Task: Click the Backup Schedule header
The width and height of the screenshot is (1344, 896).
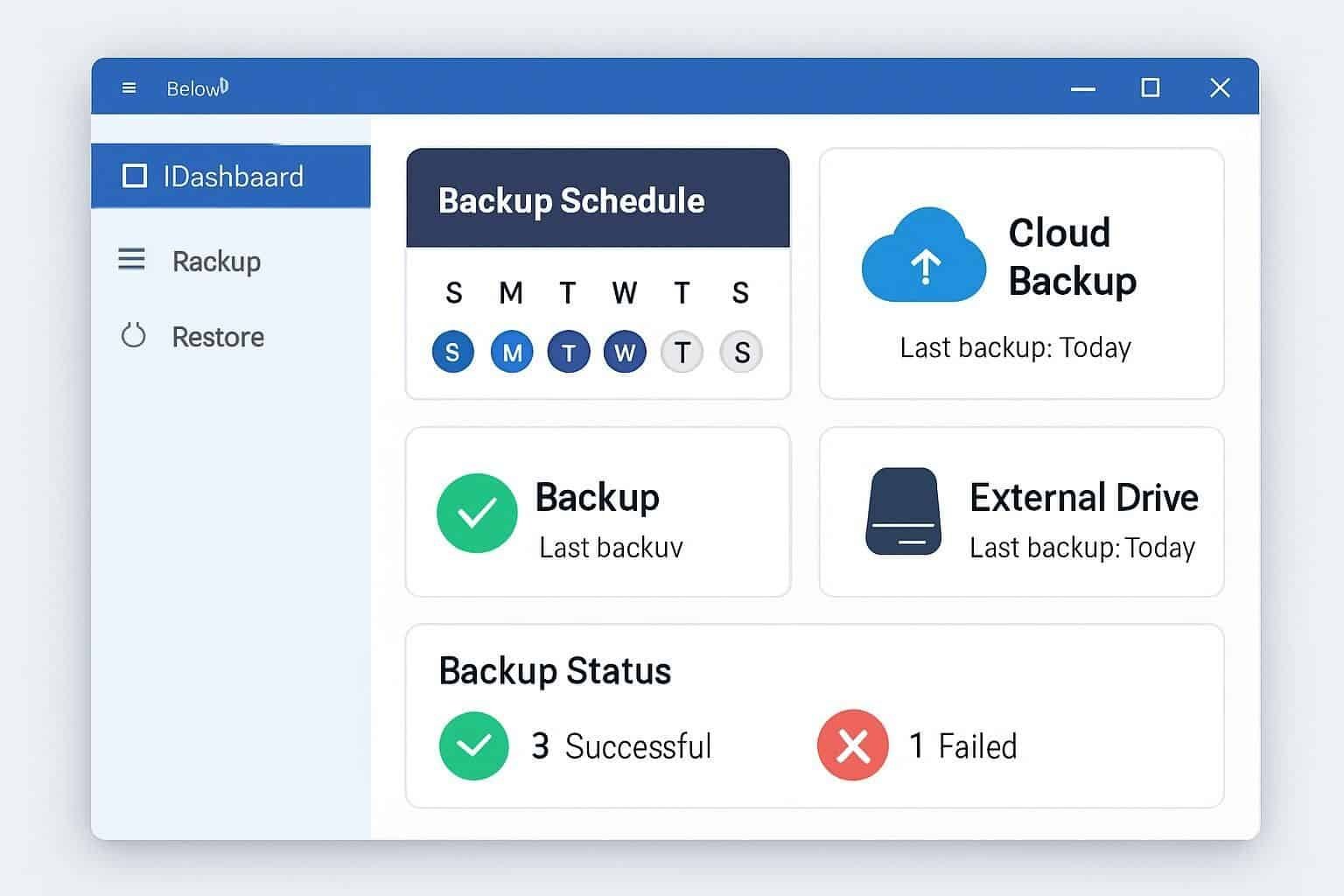Action: tap(598, 199)
